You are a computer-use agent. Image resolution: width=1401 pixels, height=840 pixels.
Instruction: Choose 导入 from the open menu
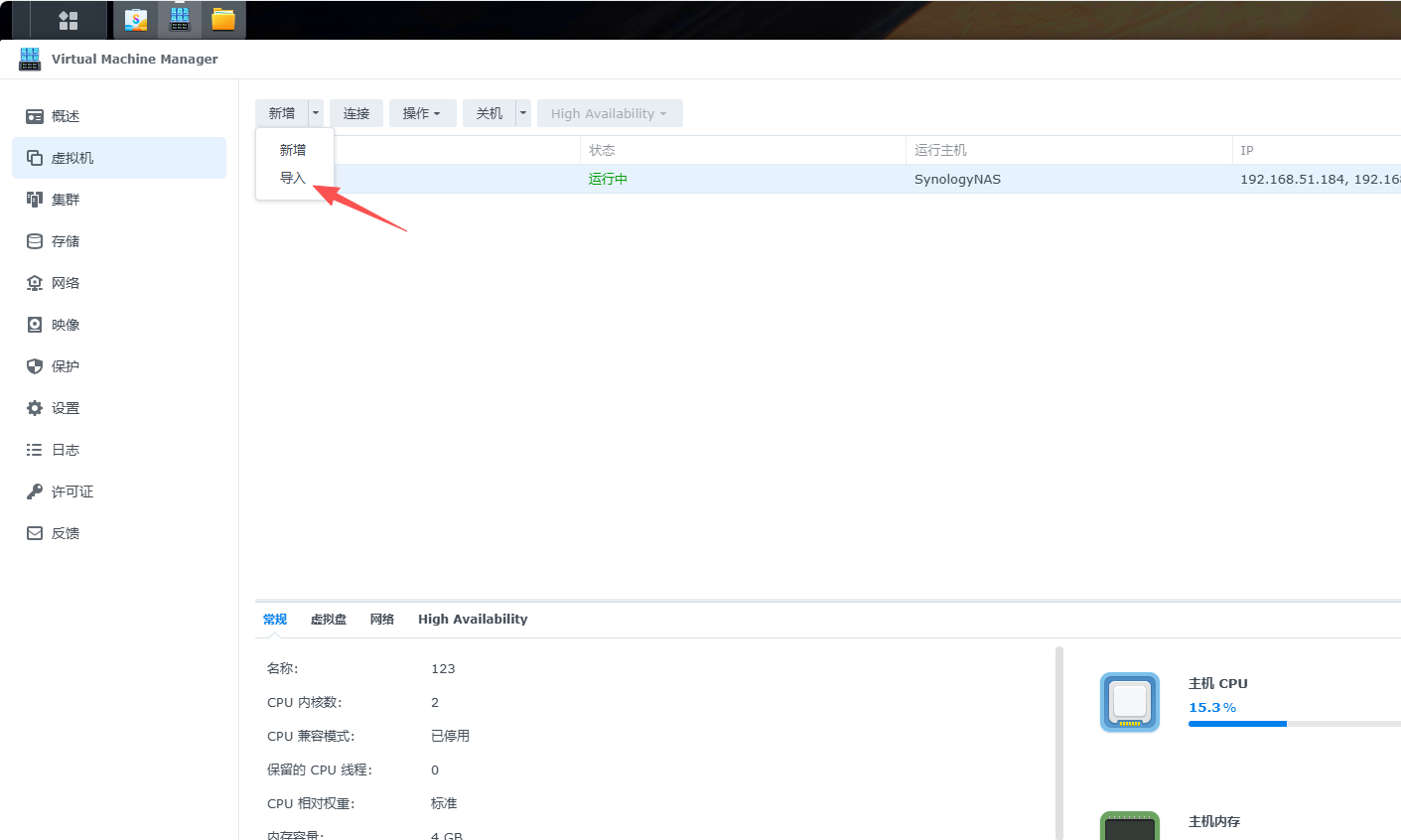coord(293,178)
